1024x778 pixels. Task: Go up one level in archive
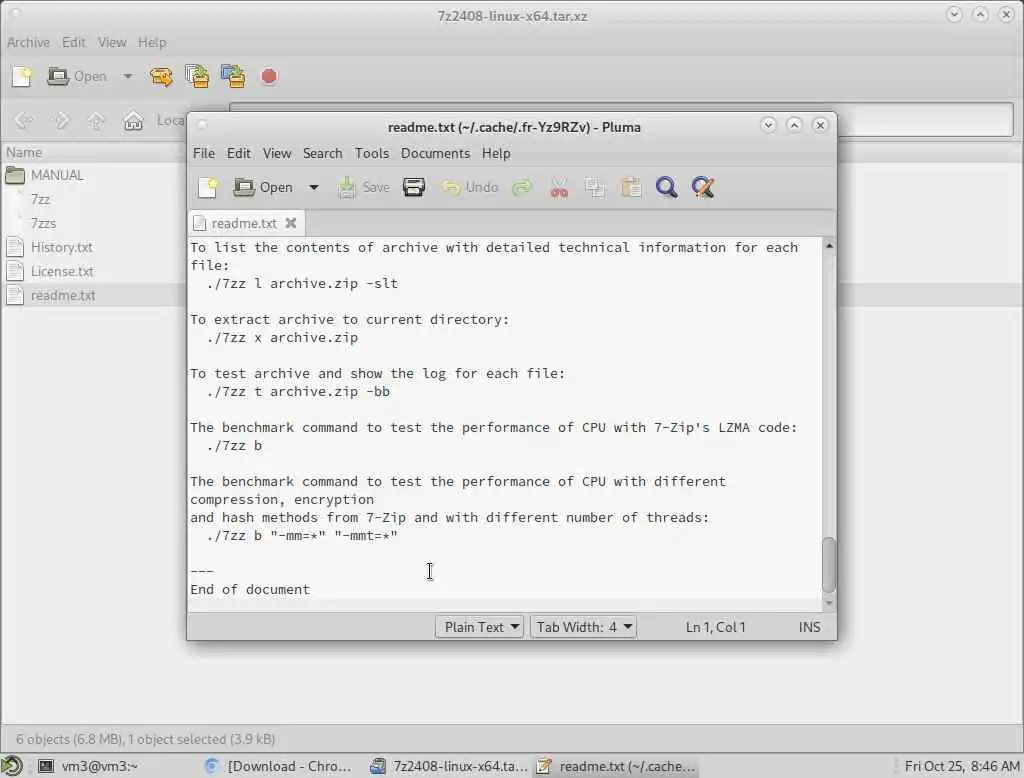click(x=97, y=121)
